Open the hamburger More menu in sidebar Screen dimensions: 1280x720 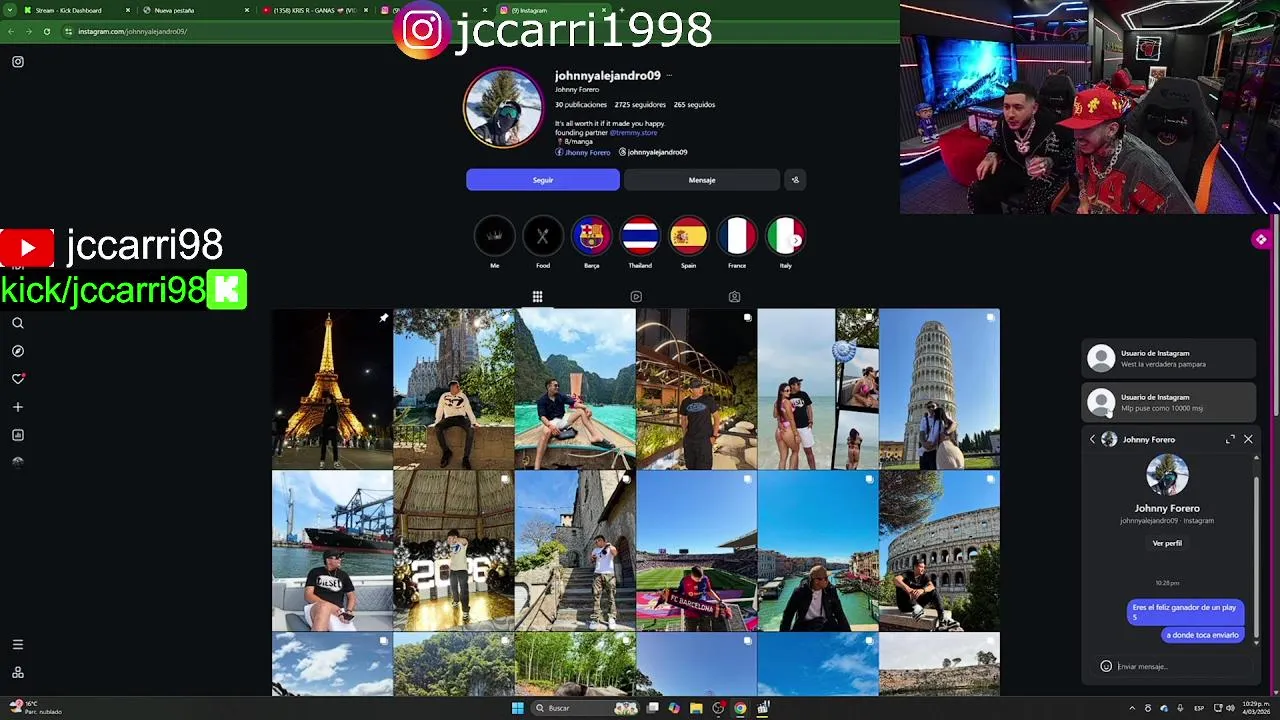[x=17, y=645]
